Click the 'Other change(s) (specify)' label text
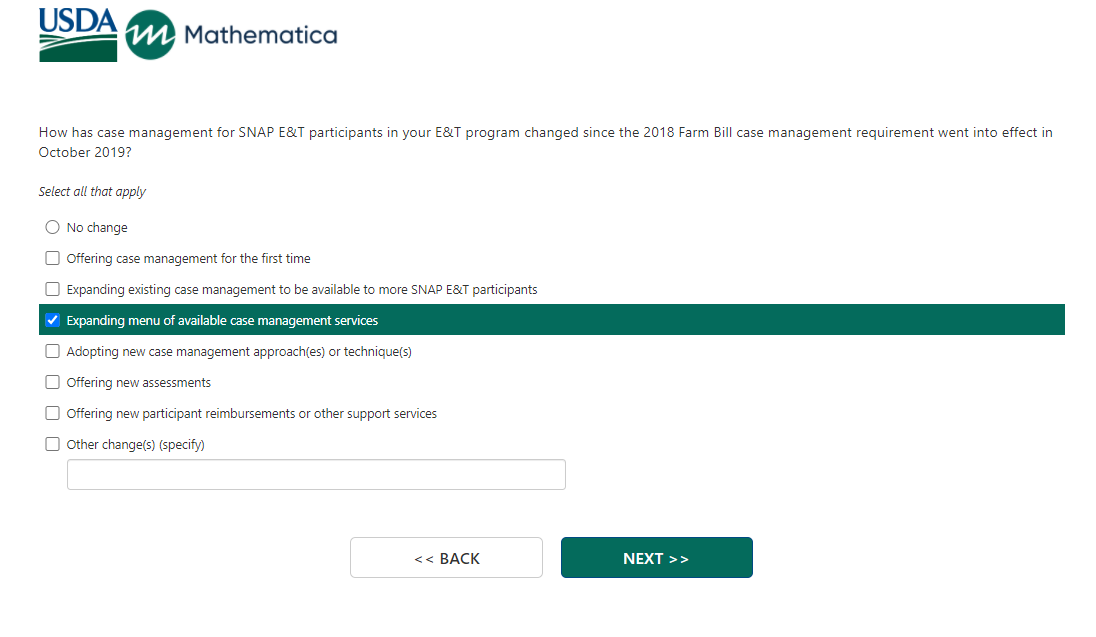Image resolution: width=1096 pixels, height=637 pixels. click(x=135, y=445)
